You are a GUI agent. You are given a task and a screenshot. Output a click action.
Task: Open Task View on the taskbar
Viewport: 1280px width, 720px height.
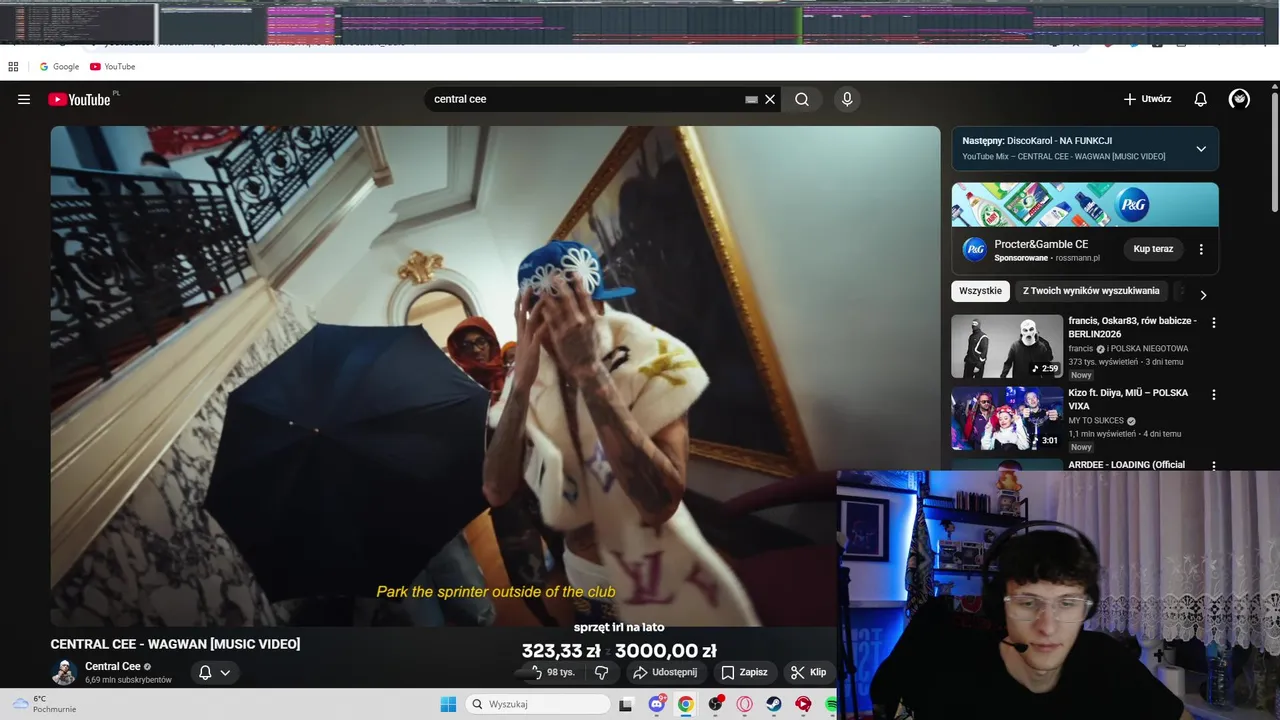click(626, 704)
